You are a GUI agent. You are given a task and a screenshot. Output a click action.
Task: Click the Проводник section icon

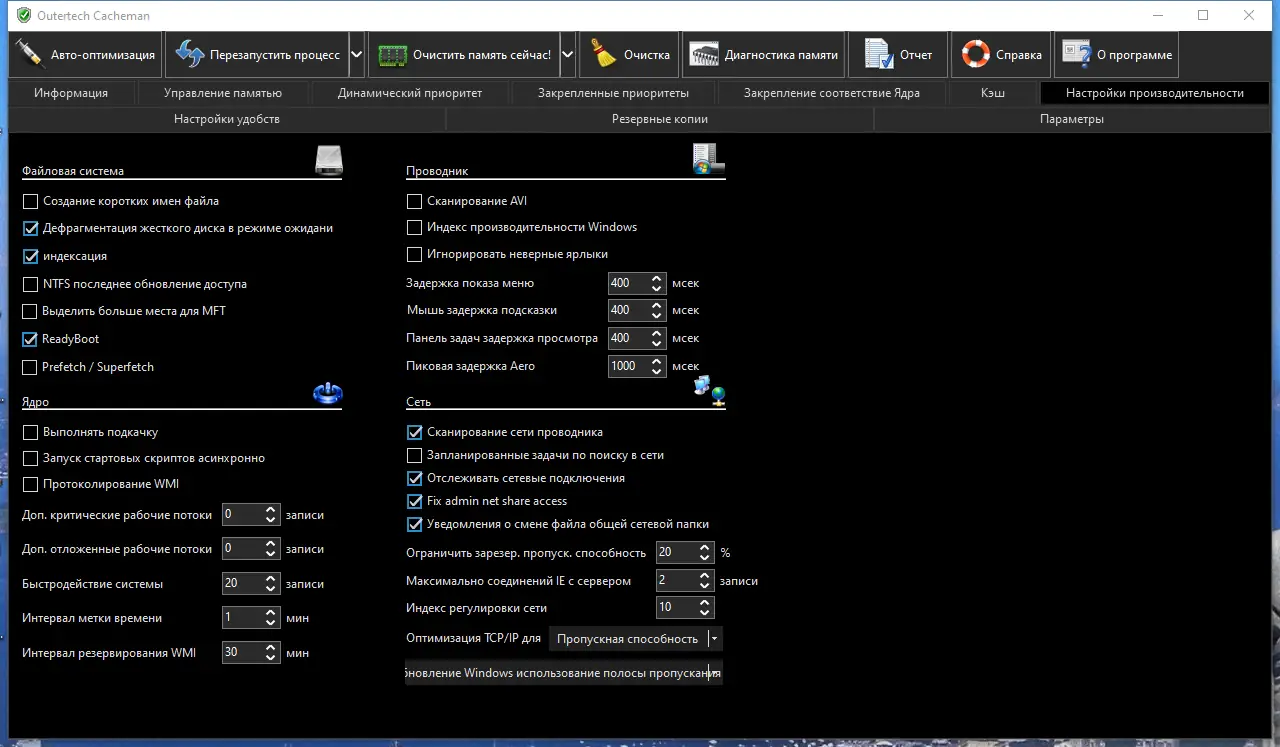coord(708,159)
